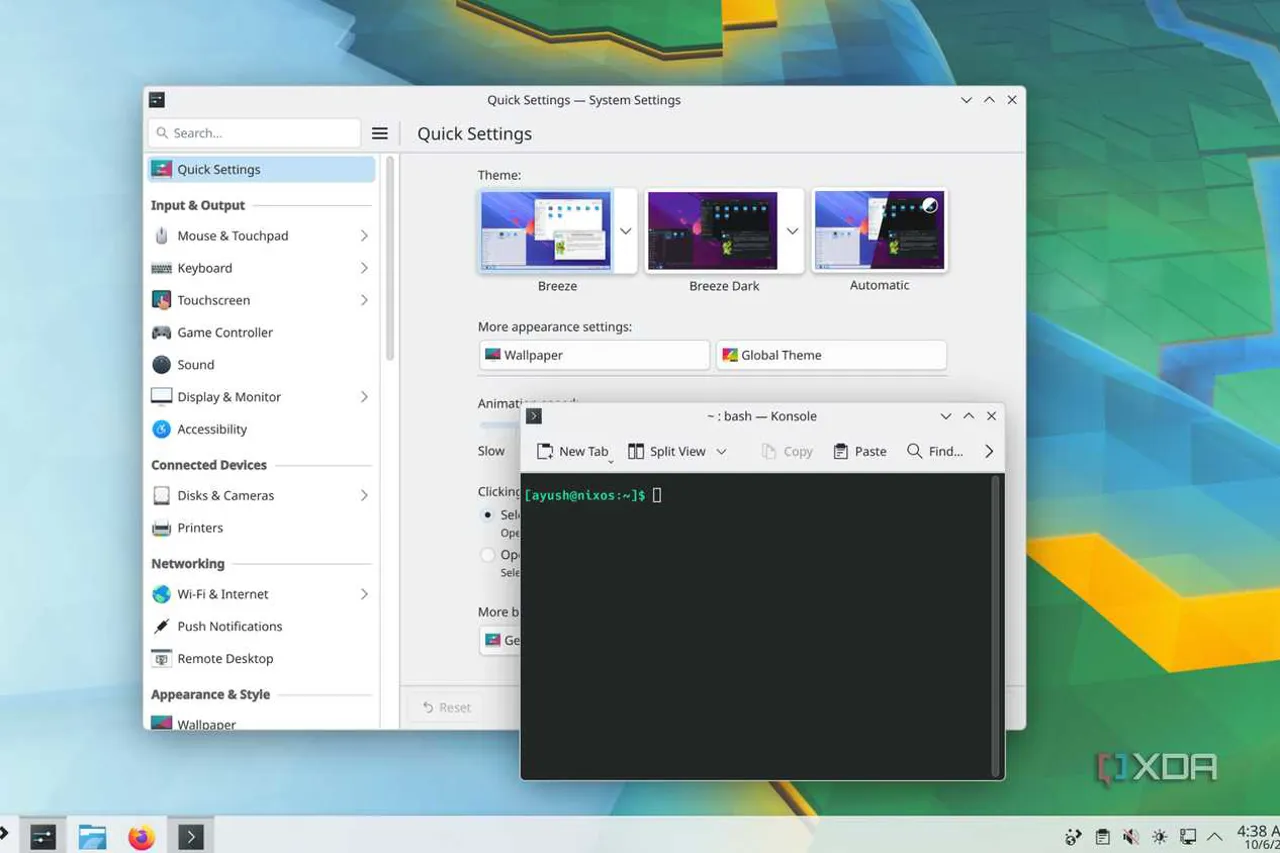Select the Quick Settings sidebar entry
1280x853 pixels.
click(261, 169)
